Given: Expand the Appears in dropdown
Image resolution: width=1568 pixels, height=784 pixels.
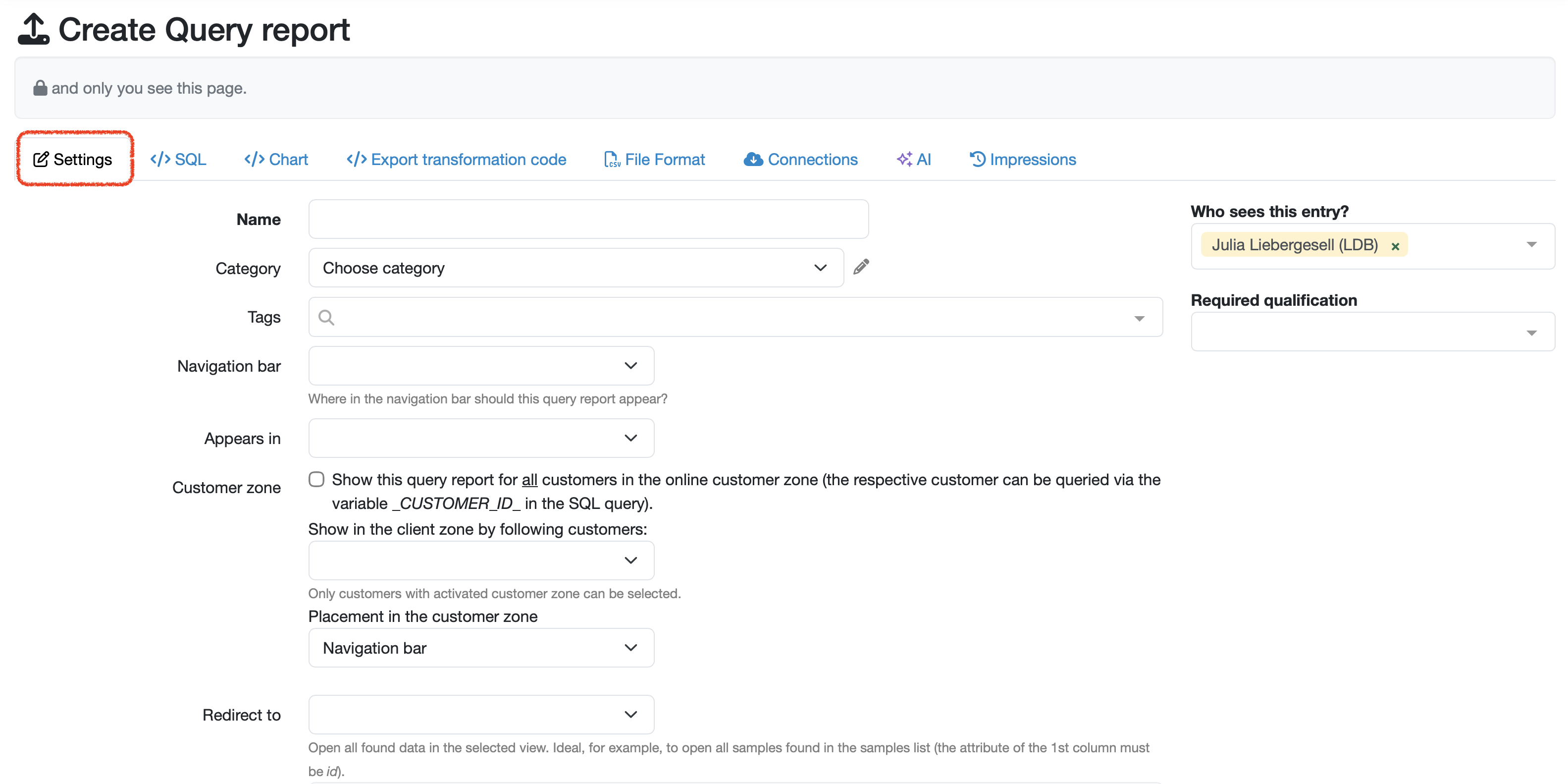Looking at the screenshot, I should click(481, 438).
